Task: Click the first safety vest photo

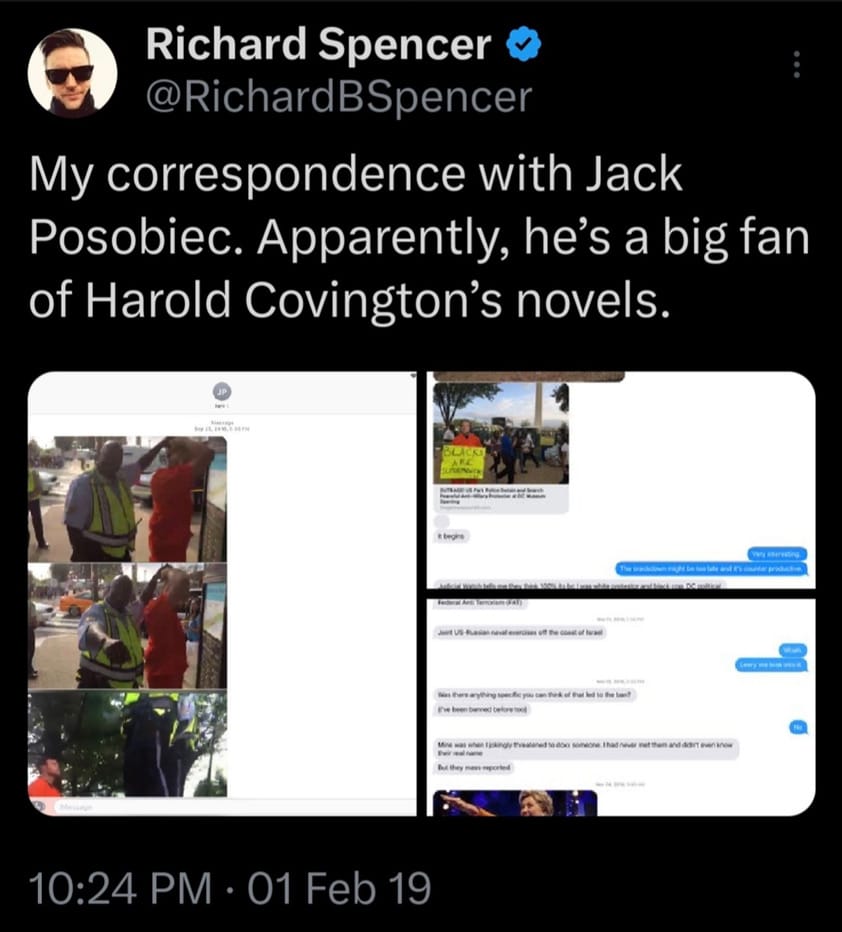Action: point(127,499)
